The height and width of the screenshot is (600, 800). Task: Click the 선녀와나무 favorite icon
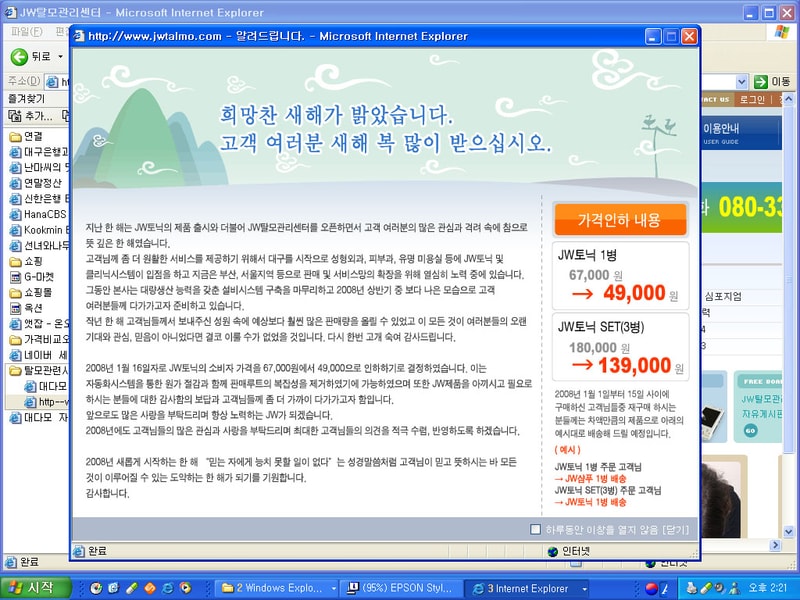point(16,245)
